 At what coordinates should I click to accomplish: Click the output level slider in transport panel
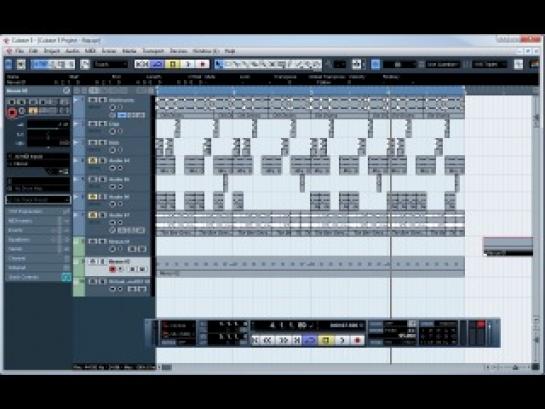coord(490,333)
